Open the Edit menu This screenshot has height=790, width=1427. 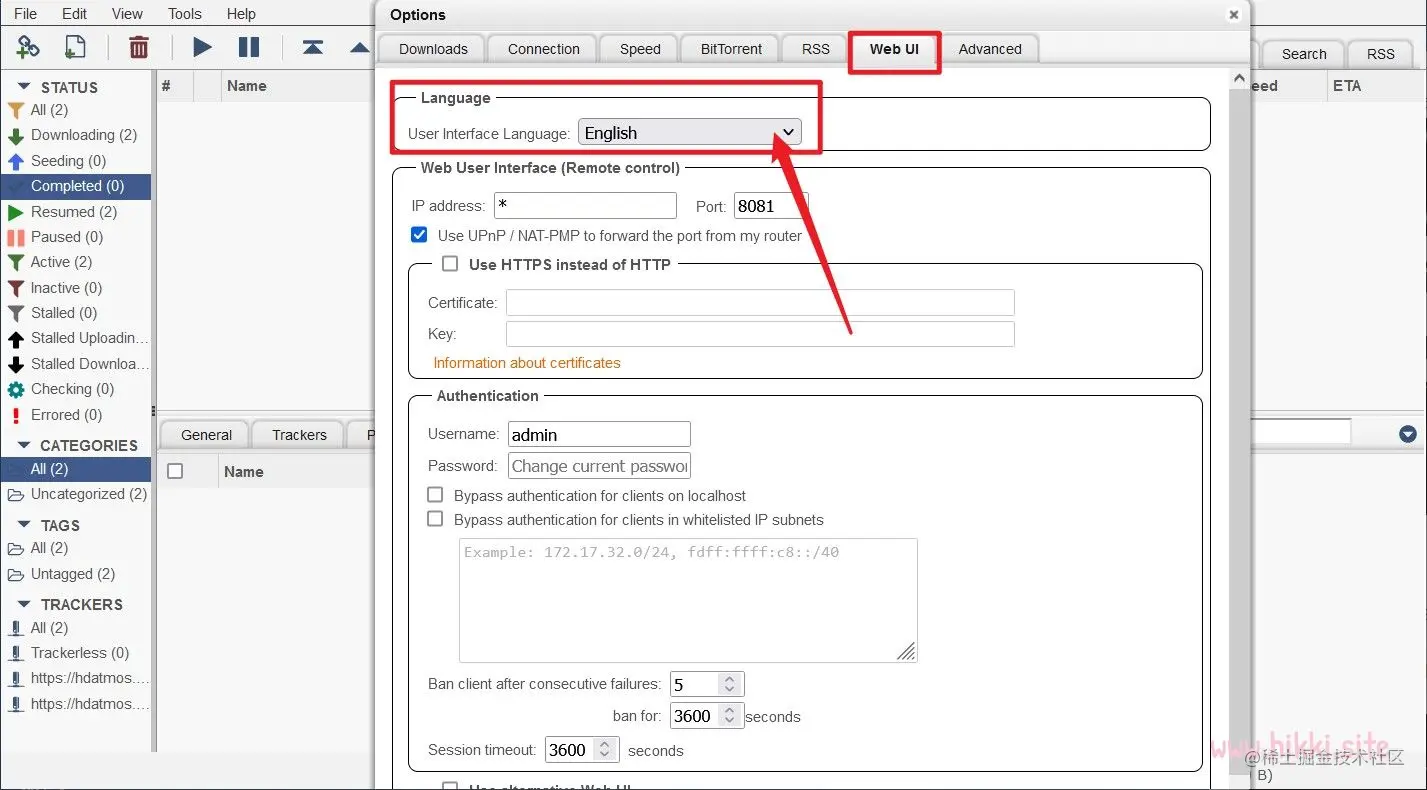(75, 14)
